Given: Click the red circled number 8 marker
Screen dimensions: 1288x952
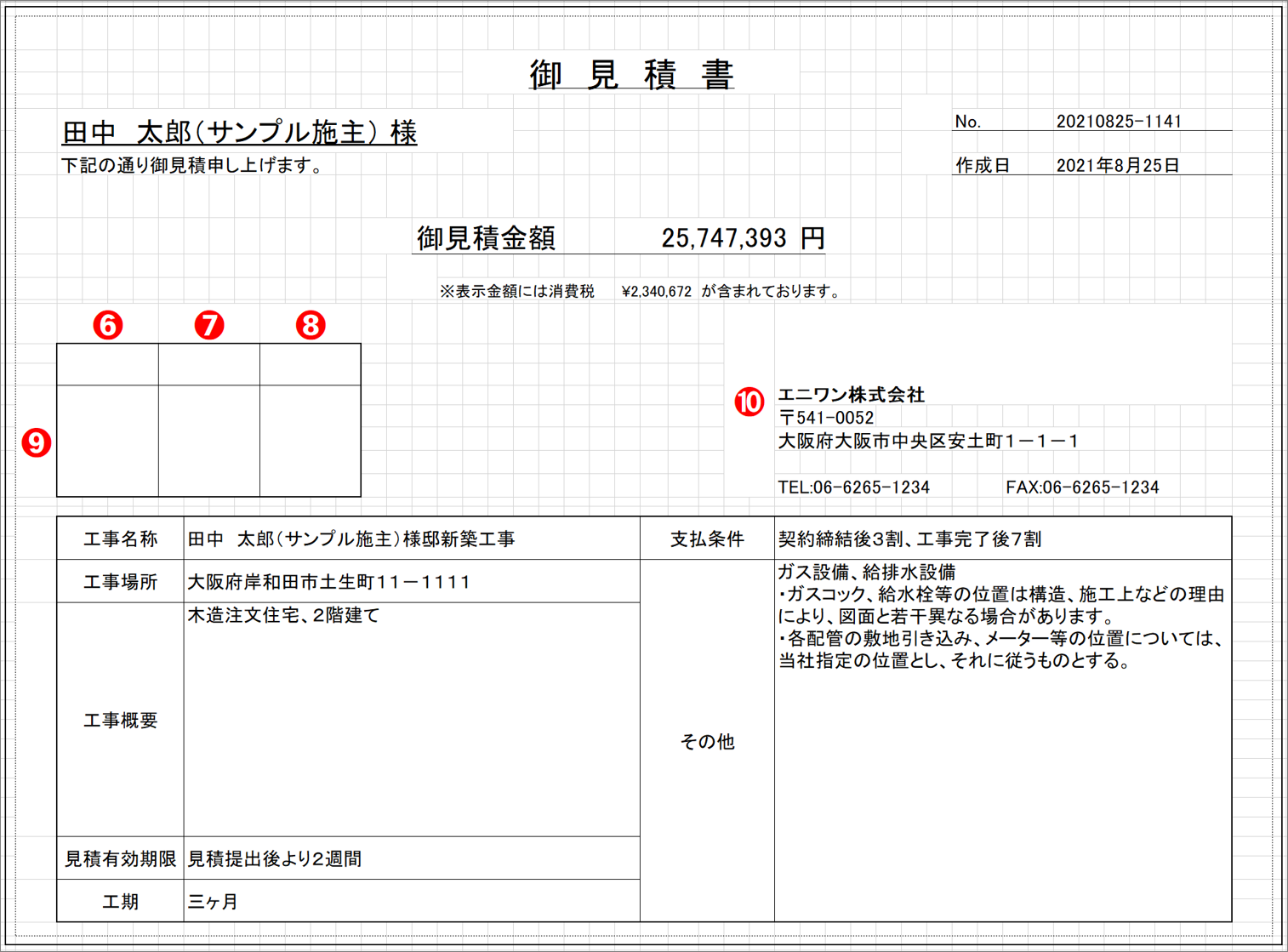Looking at the screenshot, I should tap(310, 324).
